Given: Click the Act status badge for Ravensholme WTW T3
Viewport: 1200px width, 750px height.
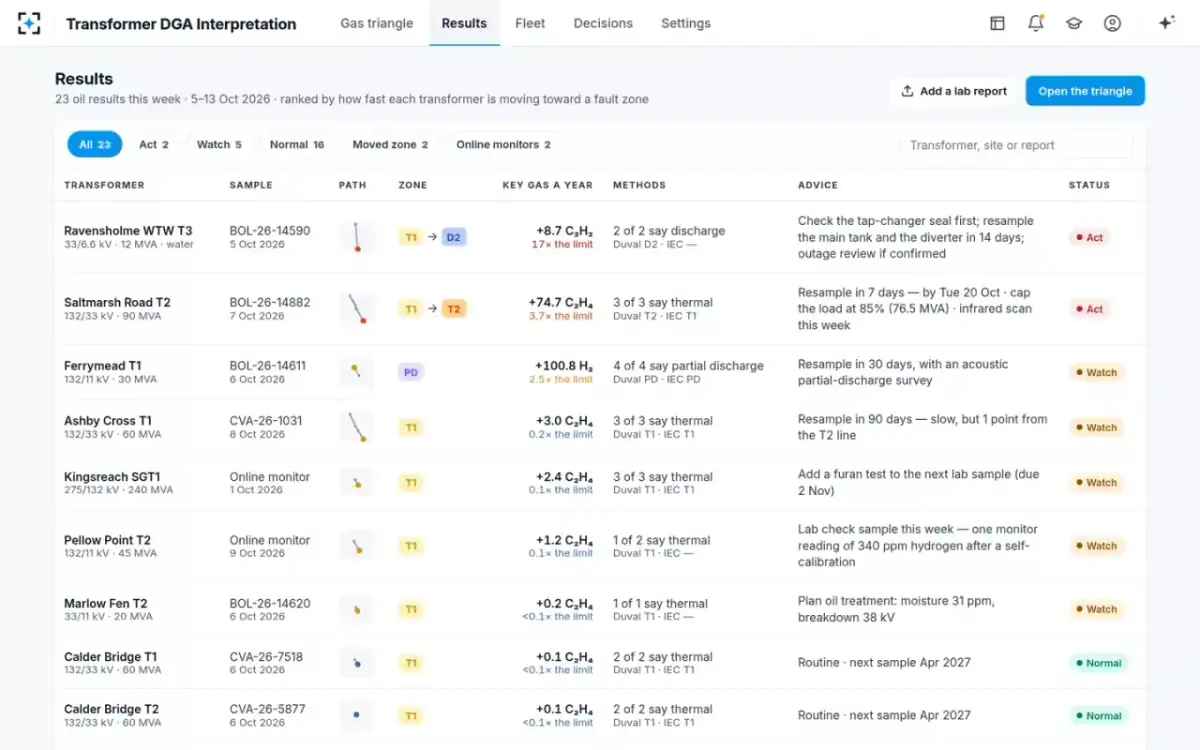Looking at the screenshot, I should (1088, 238).
